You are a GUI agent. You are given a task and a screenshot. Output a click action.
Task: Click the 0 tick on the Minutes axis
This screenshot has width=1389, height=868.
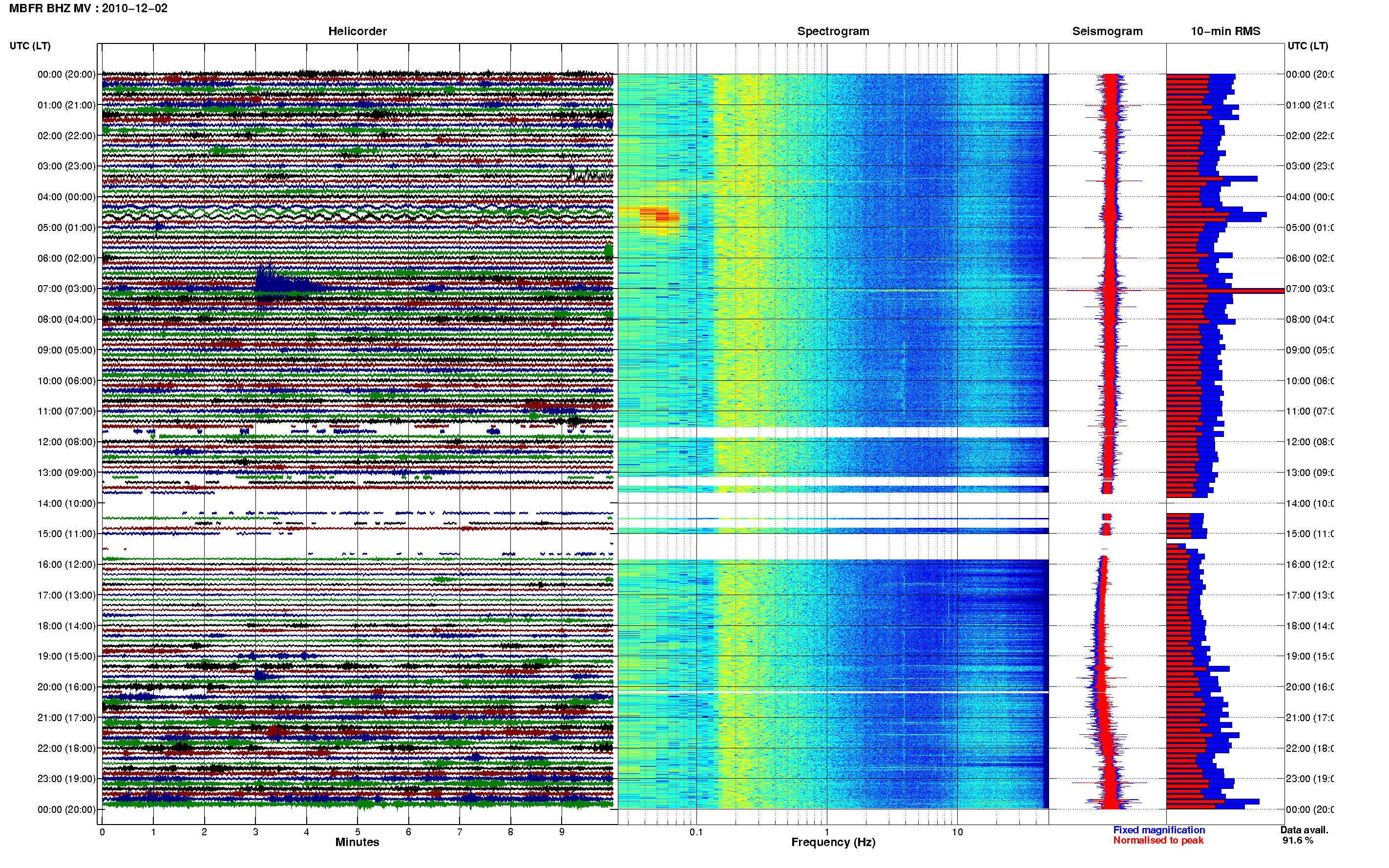pyautogui.click(x=102, y=832)
